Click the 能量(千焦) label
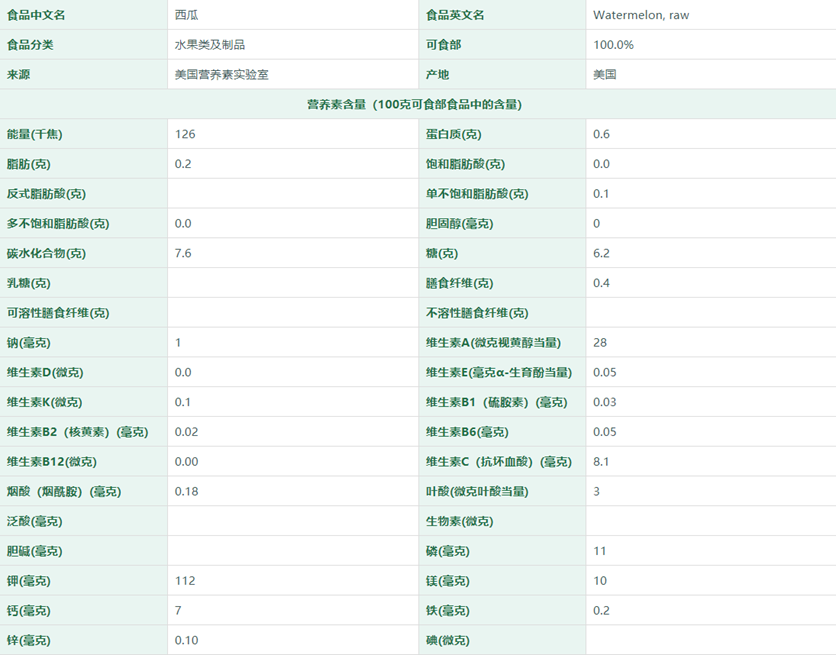Image resolution: width=836 pixels, height=655 pixels. coord(35,134)
